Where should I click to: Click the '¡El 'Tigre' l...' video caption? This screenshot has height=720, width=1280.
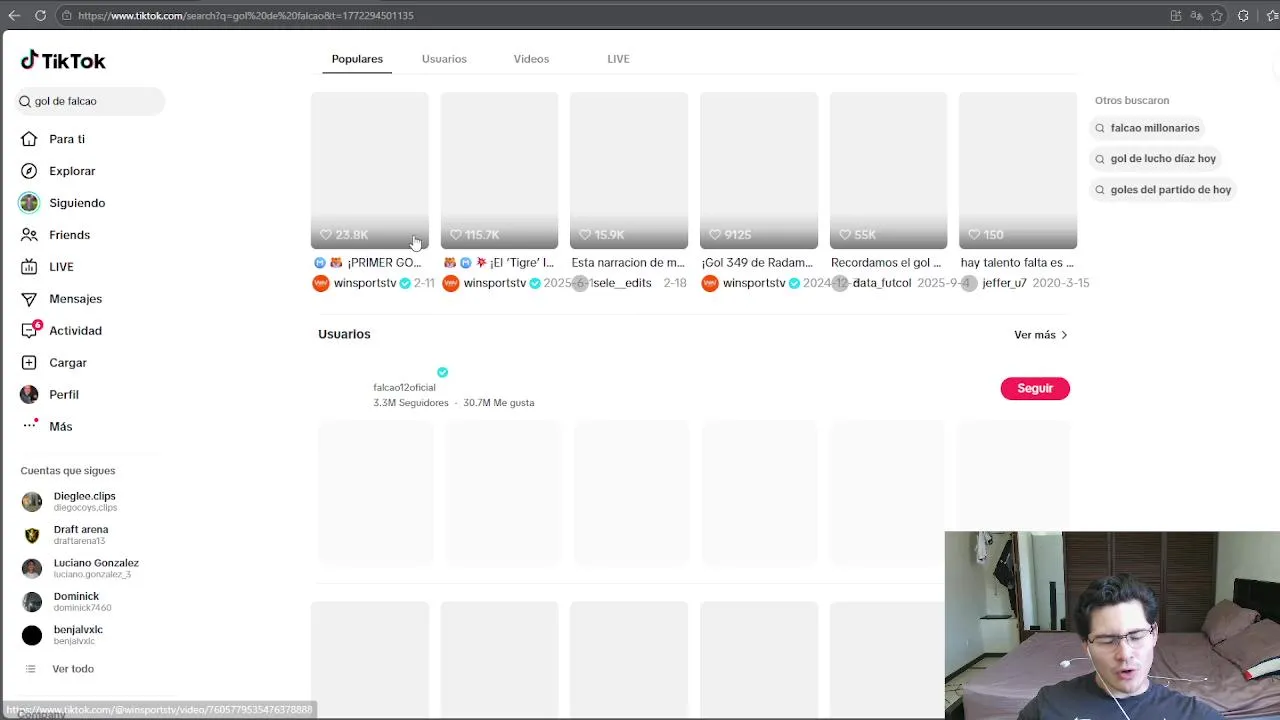click(498, 263)
